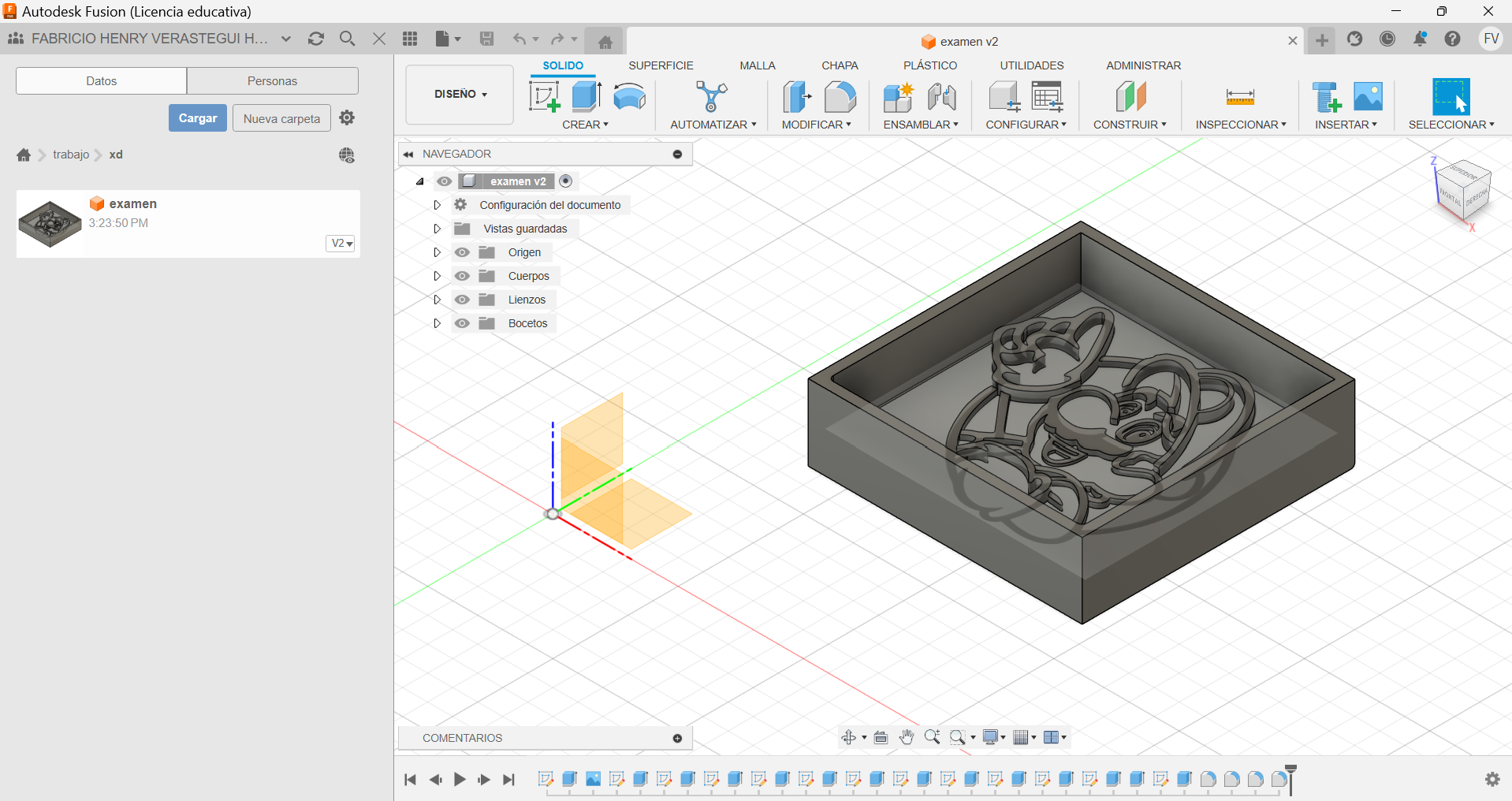1512x801 pixels.
Task: Open the examen design thumbnail
Action: [50, 223]
